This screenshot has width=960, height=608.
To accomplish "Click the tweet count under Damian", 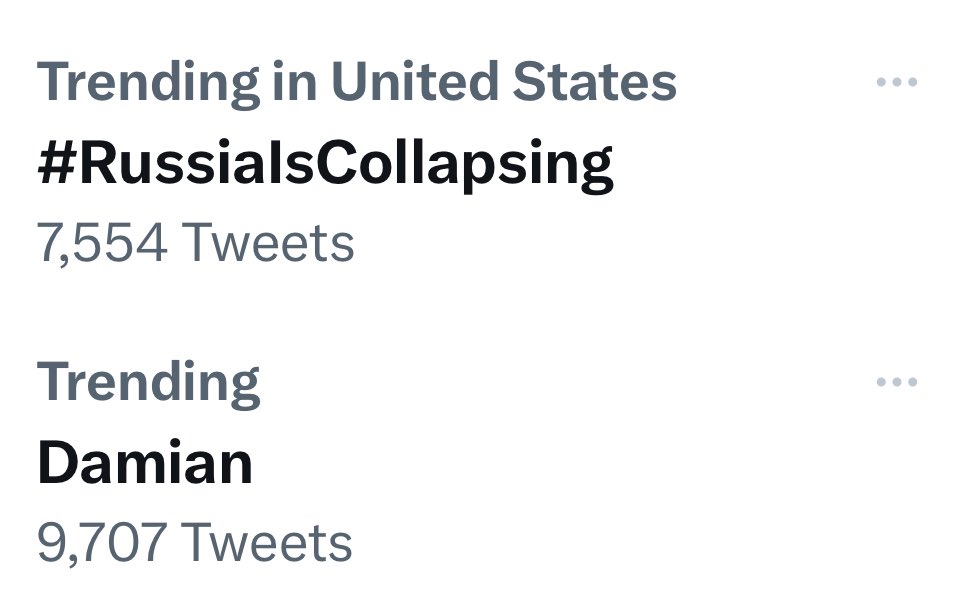I will click(195, 542).
